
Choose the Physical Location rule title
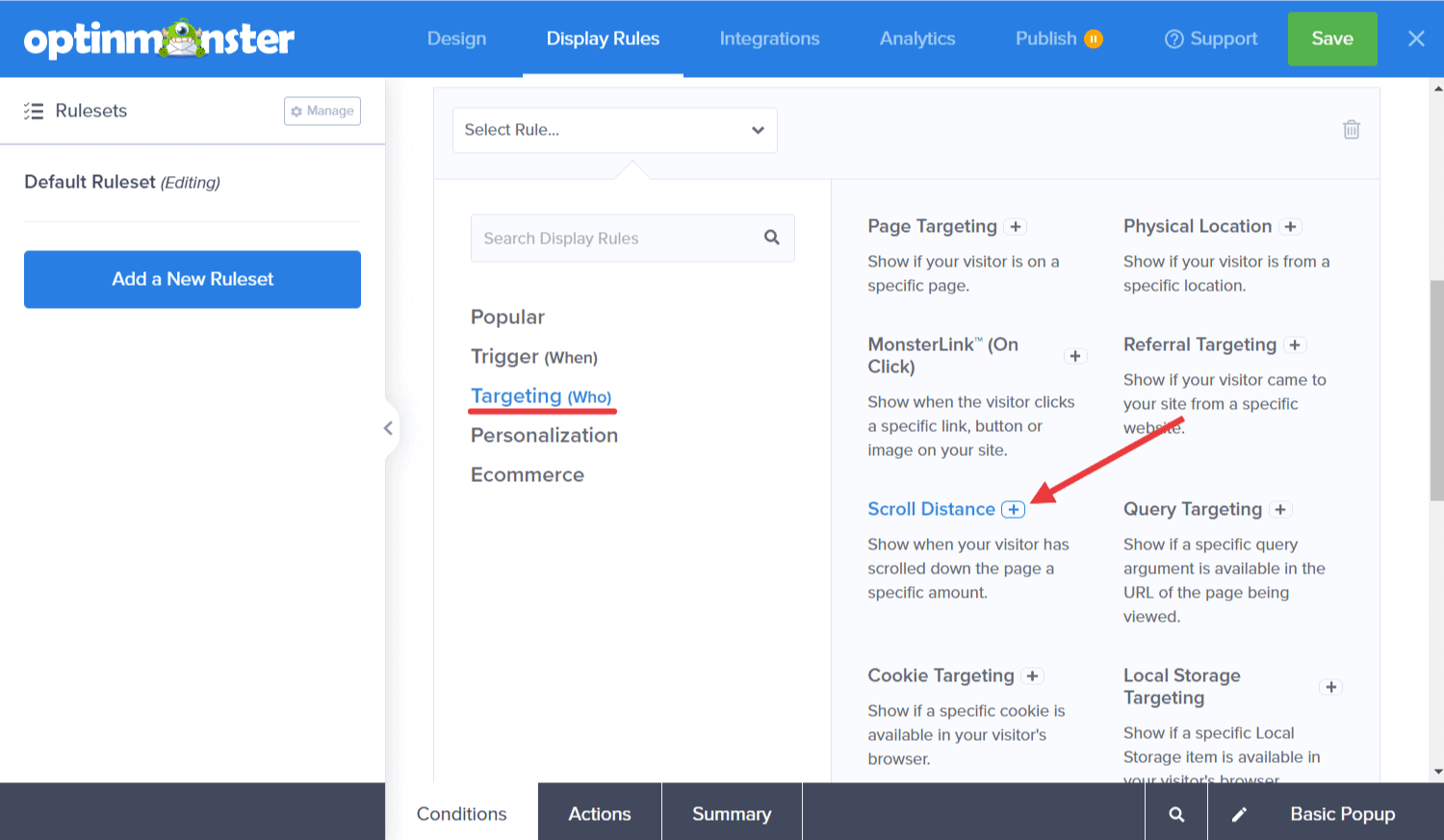coord(1198,226)
